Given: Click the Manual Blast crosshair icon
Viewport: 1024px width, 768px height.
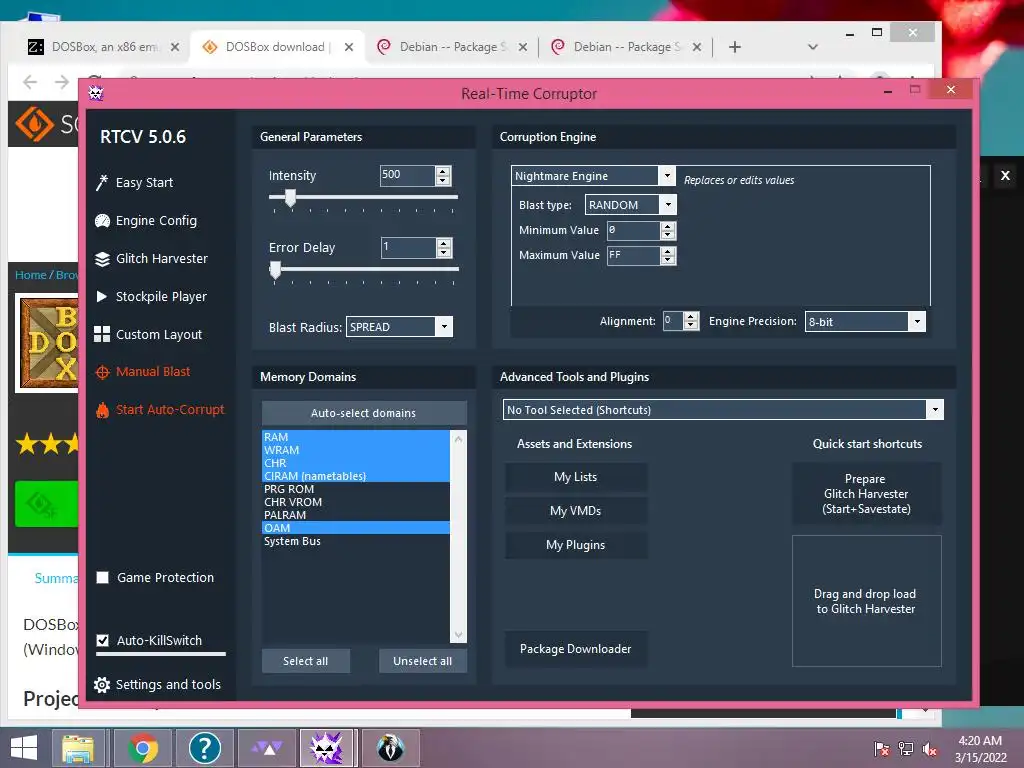Looking at the screenshot, I should (x=102, y=372).
